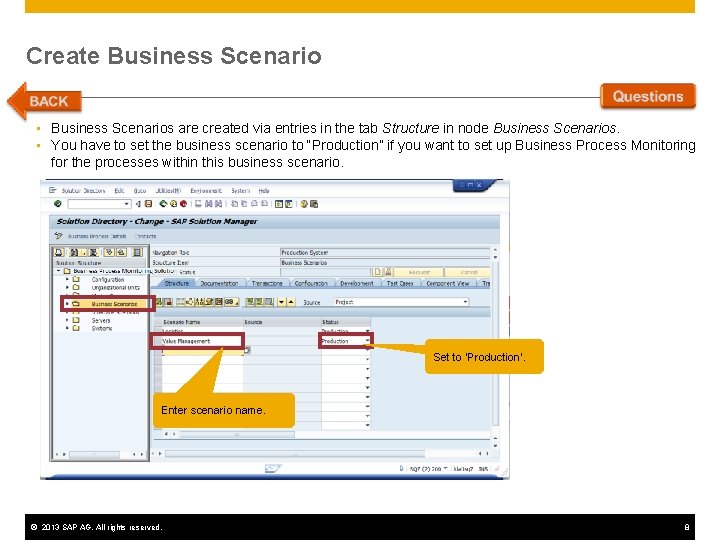Click the Cancel button beside Status field
The height and width of the screenshot is (540, 720).
pos(467,272)
